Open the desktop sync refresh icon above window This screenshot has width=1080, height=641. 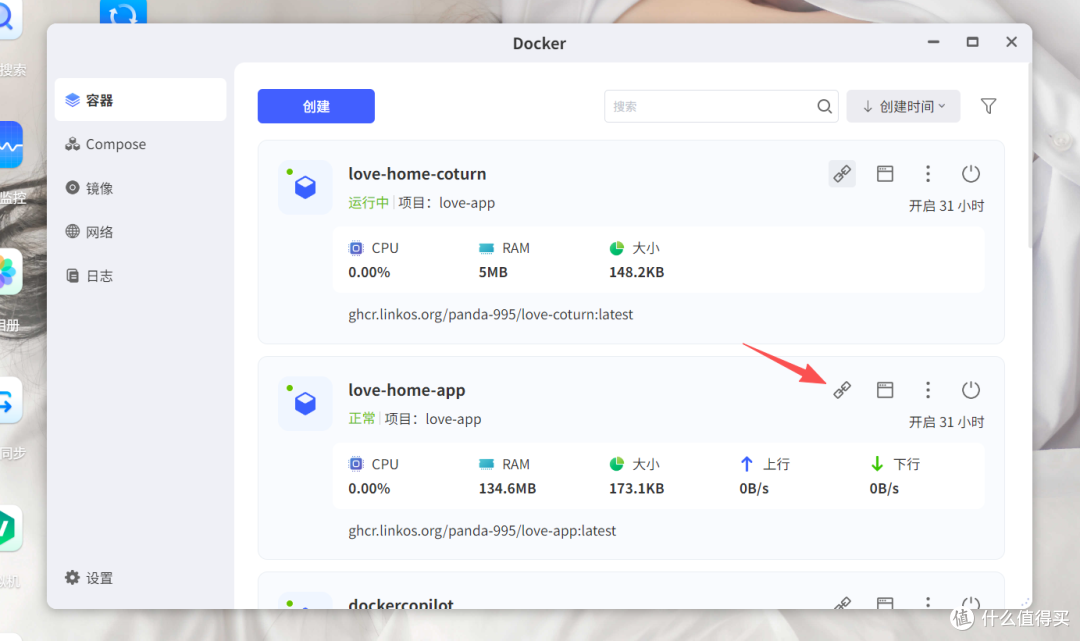click(123, 12)
